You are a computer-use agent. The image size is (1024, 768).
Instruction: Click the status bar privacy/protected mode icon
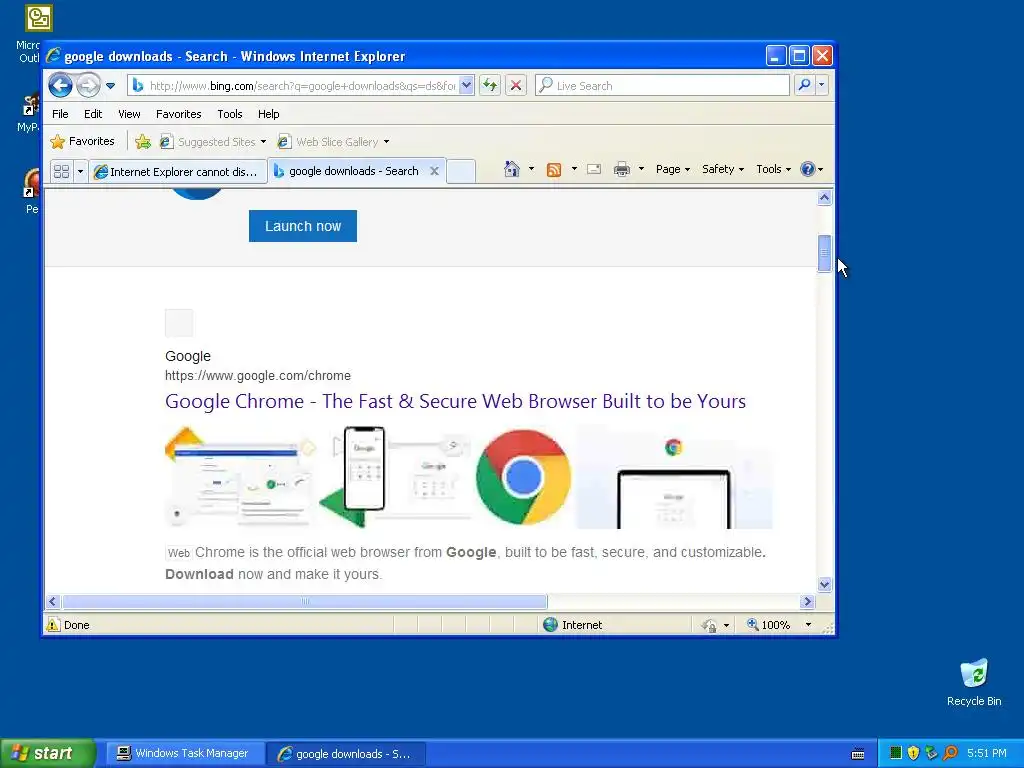(x=709, y=625)
